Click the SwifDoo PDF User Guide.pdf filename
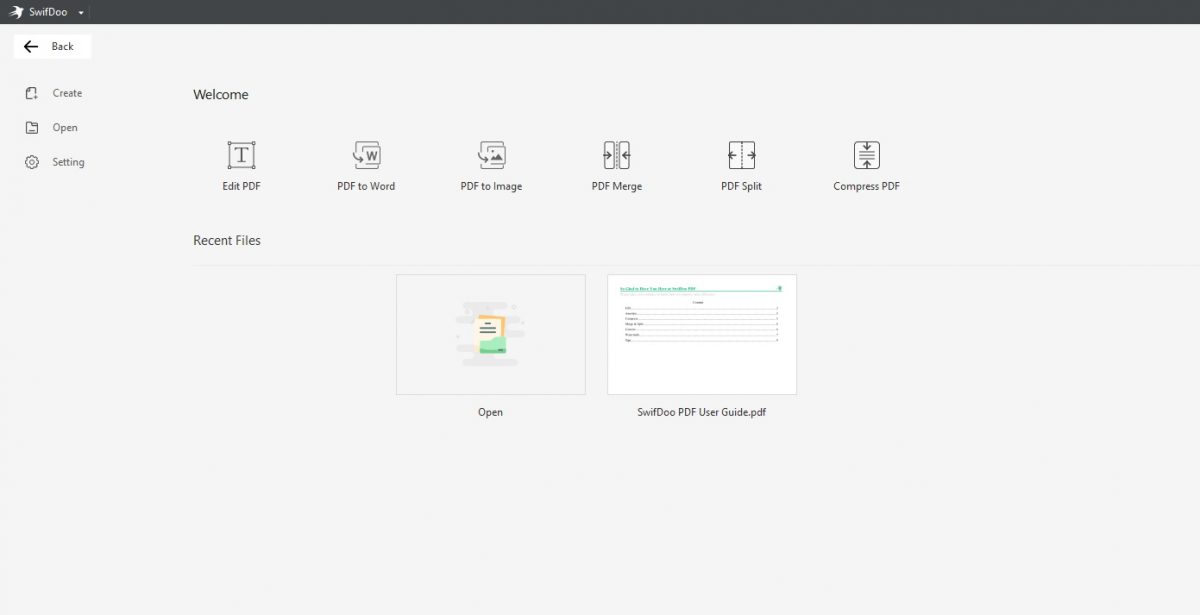 point(701,412)
